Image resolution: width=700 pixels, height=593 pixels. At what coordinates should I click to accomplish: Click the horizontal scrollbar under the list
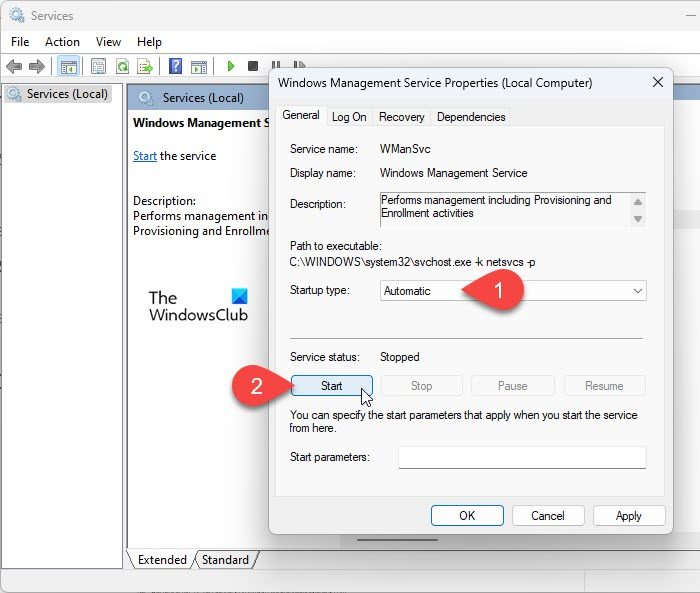pos(397,540)
